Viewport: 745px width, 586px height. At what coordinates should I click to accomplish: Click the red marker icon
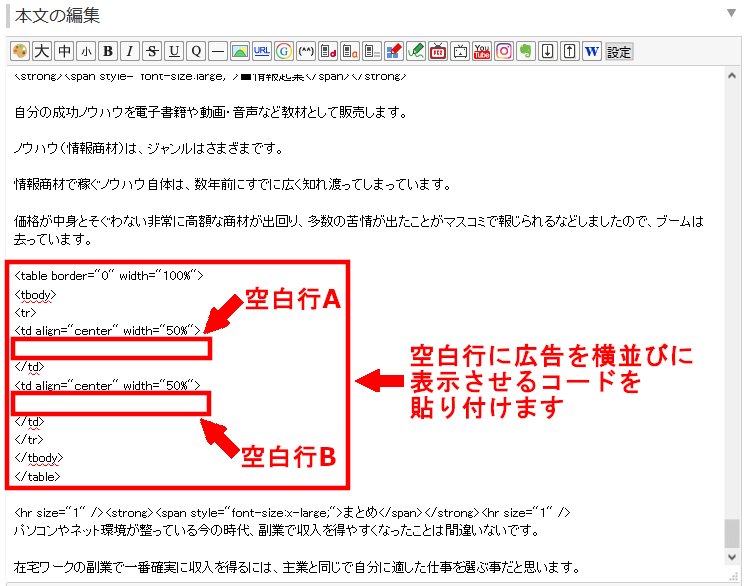(394, 51)
